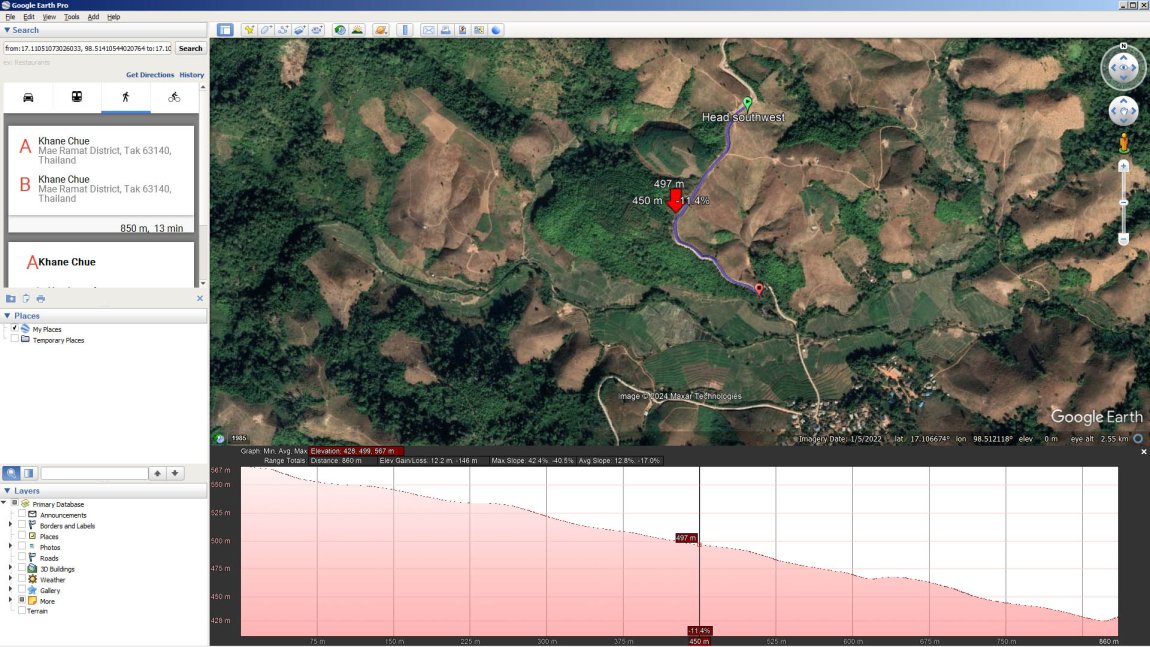Image resolution: width=1150 pixels, height=647 pixels.
Task: Enable the 3D Buildings layer
Action: pos(21,567)
